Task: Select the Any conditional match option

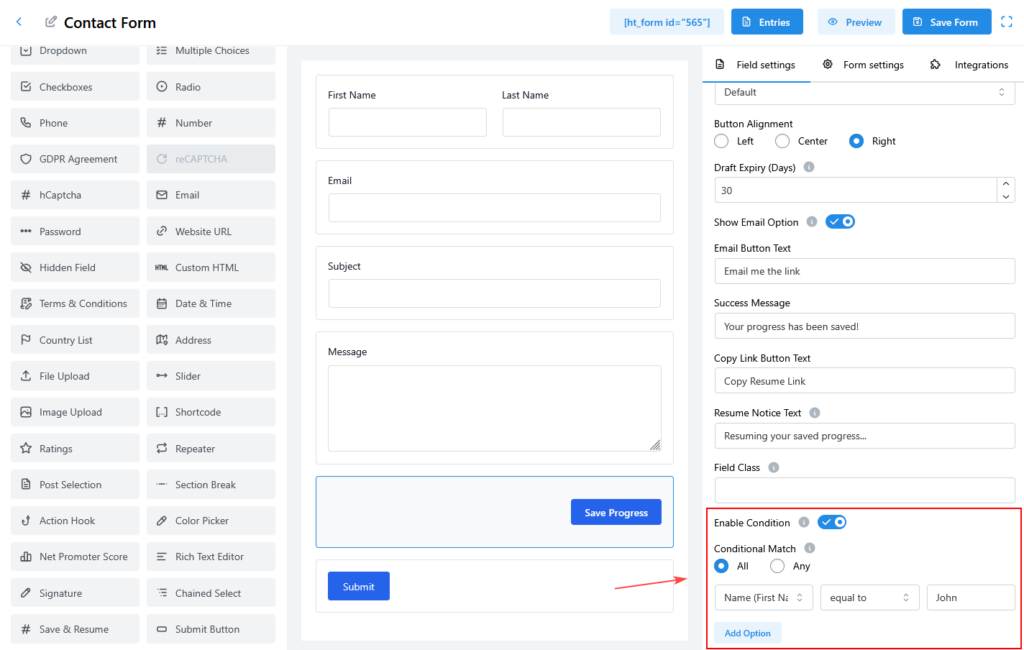Action: (777, 566)
